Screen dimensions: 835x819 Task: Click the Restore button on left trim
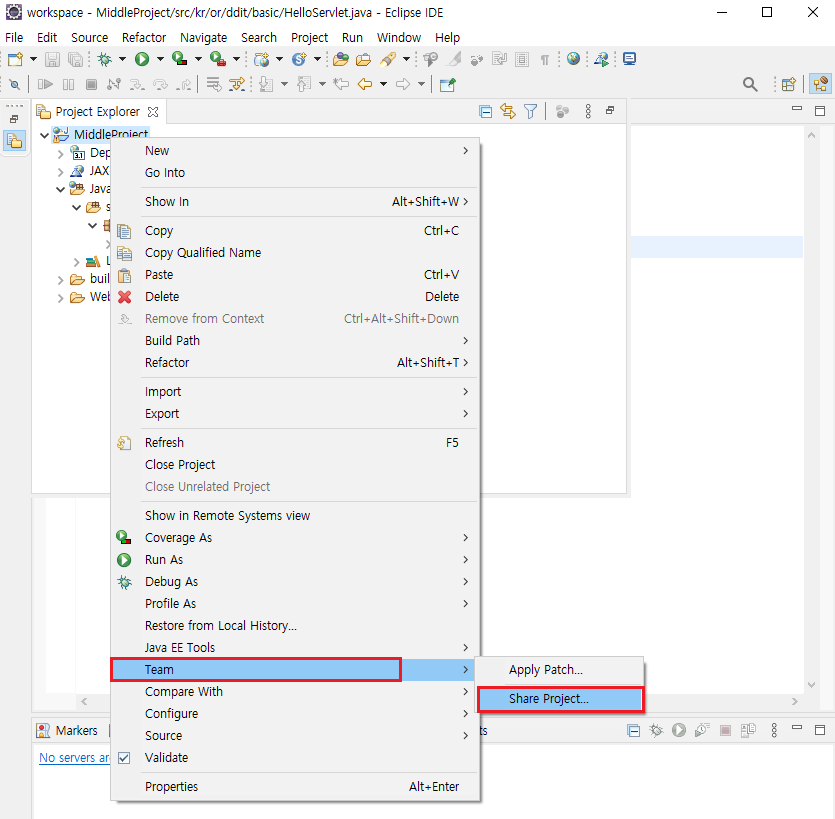[x=14, y=119]
